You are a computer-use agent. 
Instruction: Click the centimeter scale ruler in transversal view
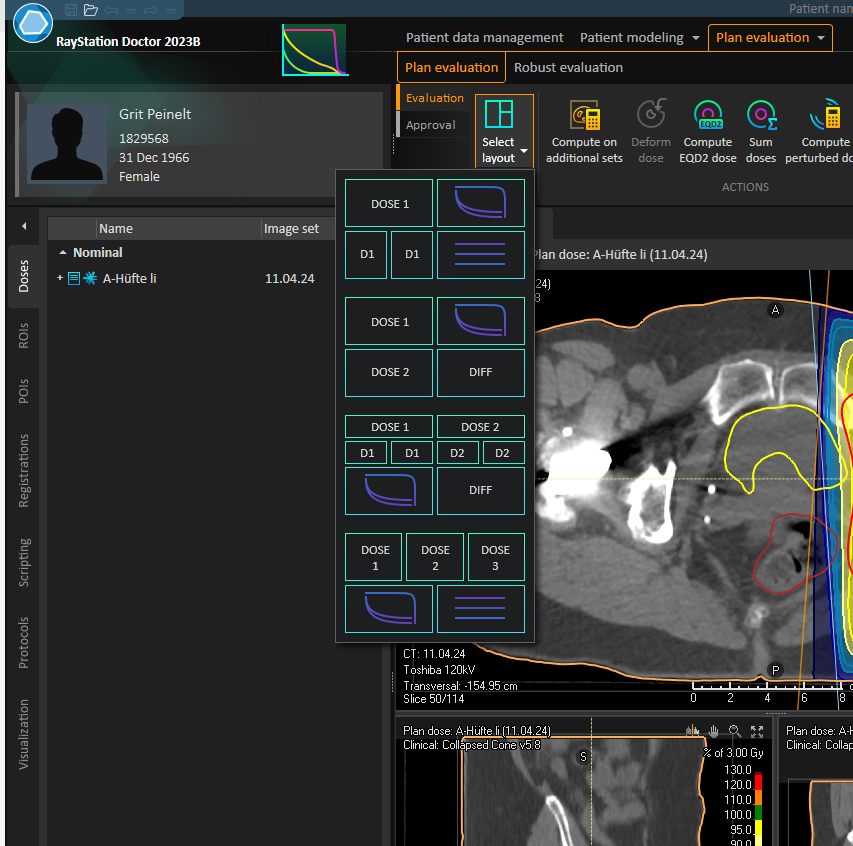[770, 692]
